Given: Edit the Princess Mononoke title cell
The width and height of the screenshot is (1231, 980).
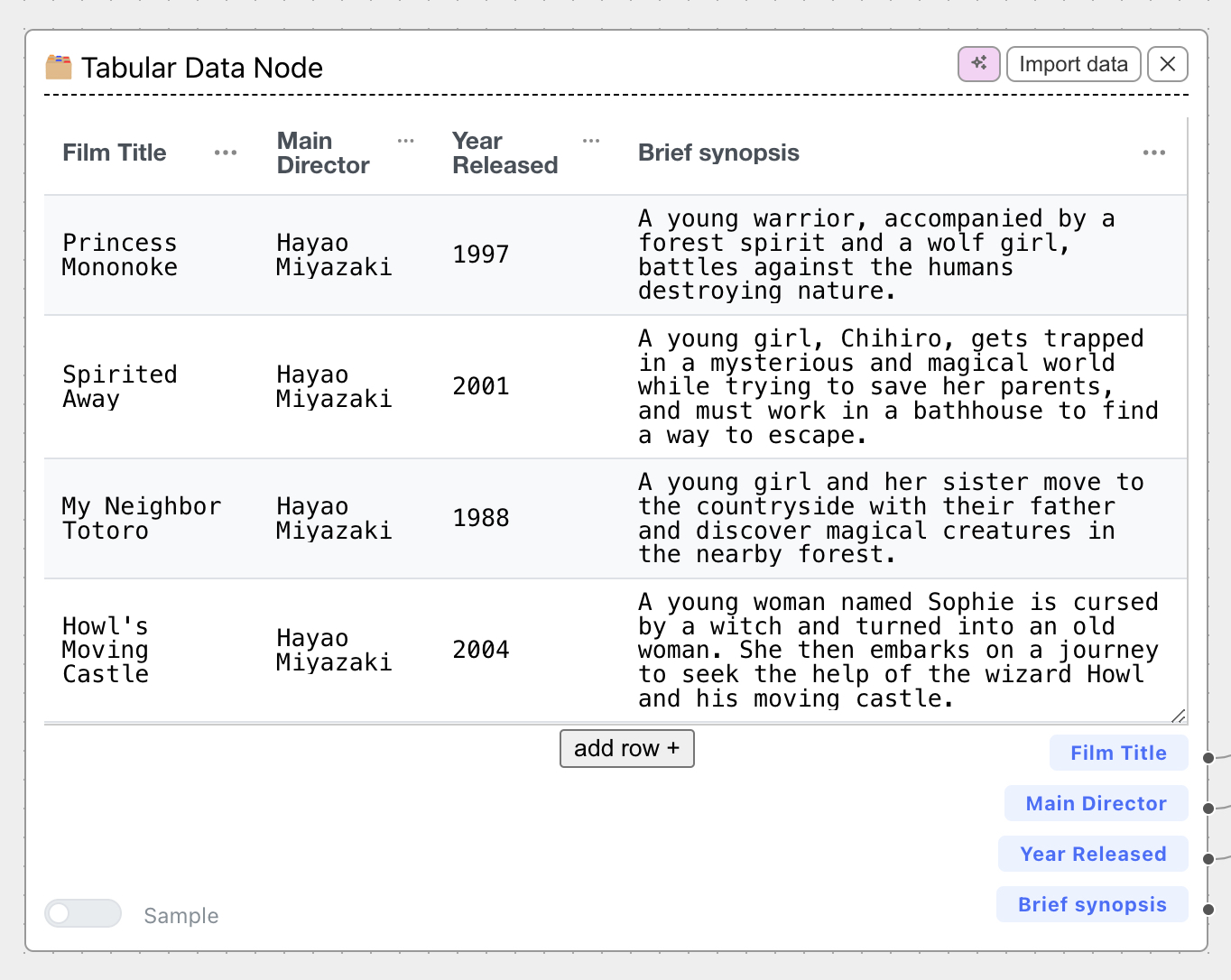Looking at the screenshot, I should click(x=120, y=255).
